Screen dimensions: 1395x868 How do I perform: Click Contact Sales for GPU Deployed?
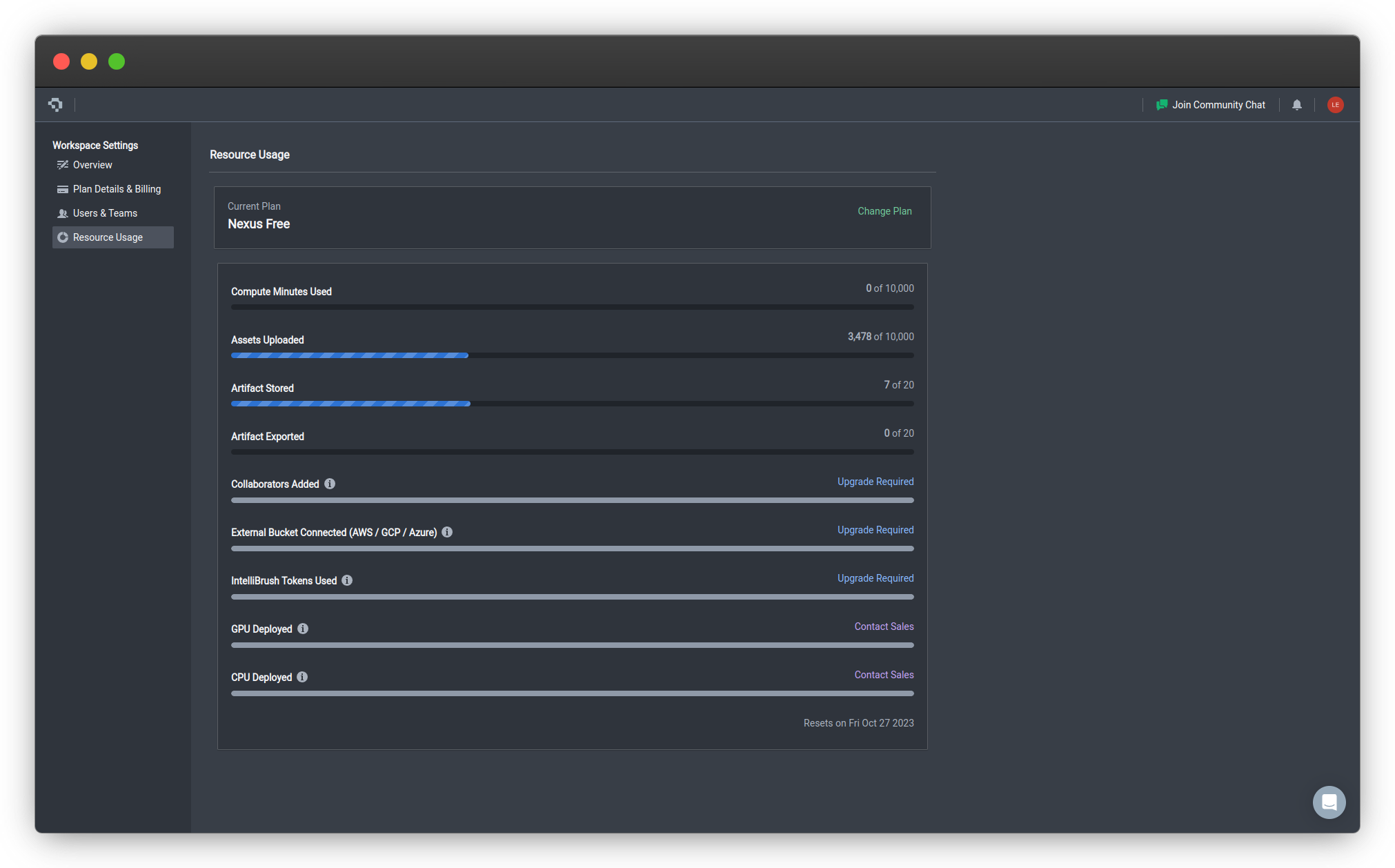(884, 627)
